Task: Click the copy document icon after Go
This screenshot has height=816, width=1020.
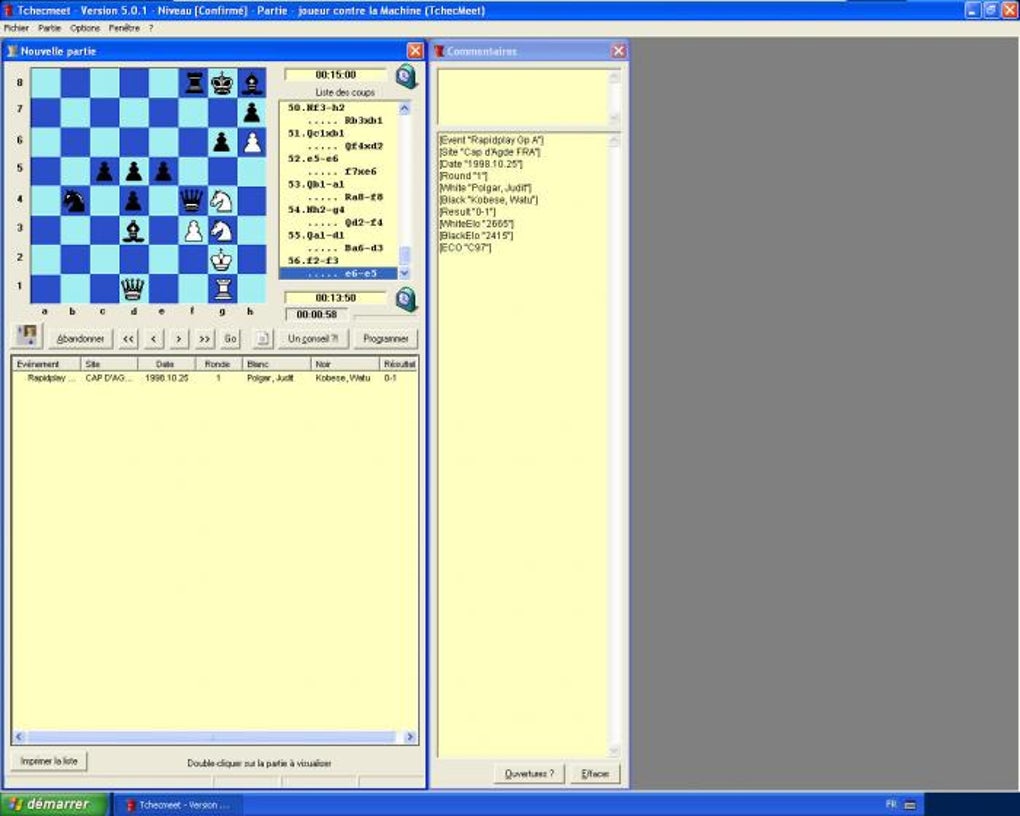Action: click(x=263, y=339)
